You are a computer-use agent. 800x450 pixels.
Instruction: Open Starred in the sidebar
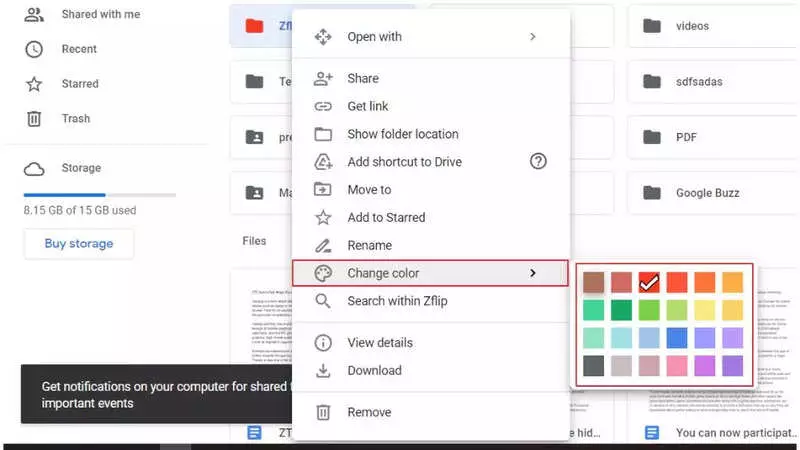click(80, 84)
